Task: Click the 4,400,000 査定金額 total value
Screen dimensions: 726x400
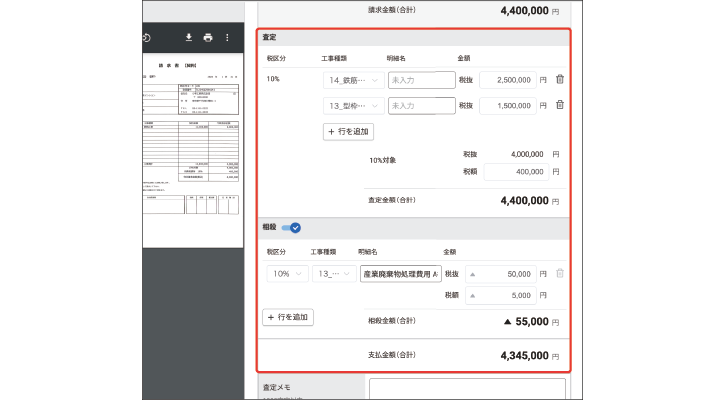Action: pyautogui.click(x=525, y=200)
